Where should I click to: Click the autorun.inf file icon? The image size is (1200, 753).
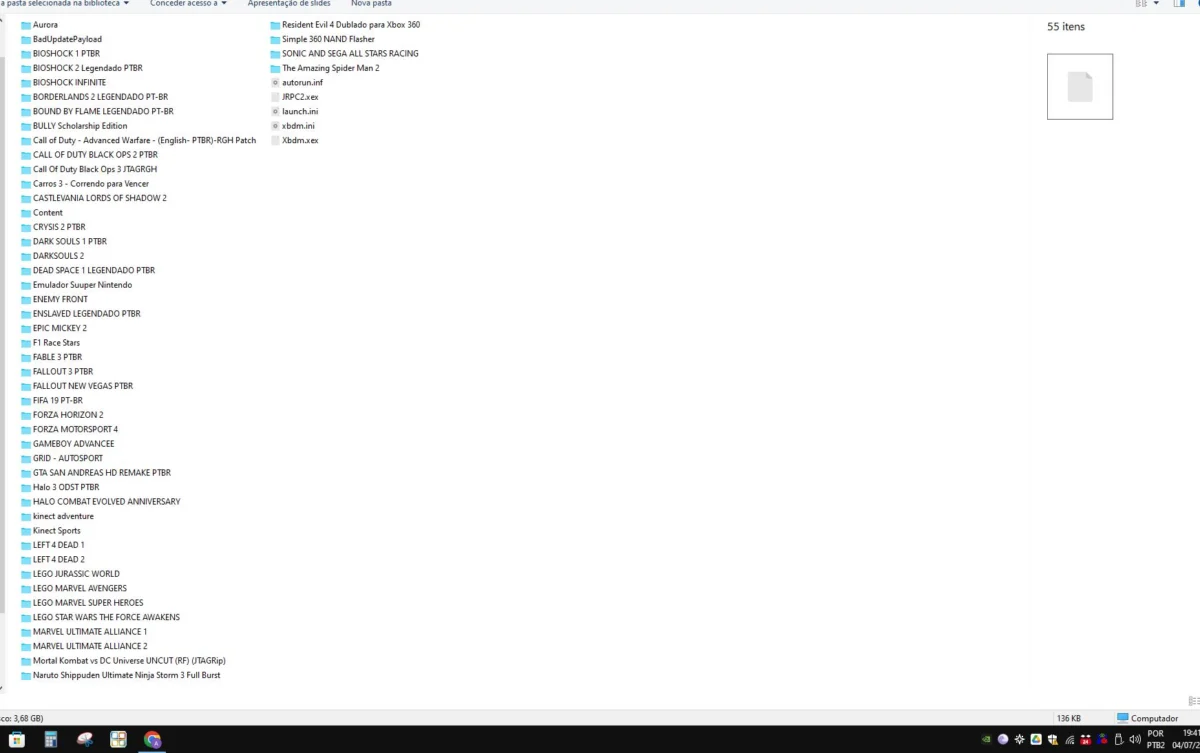(275, 83)
